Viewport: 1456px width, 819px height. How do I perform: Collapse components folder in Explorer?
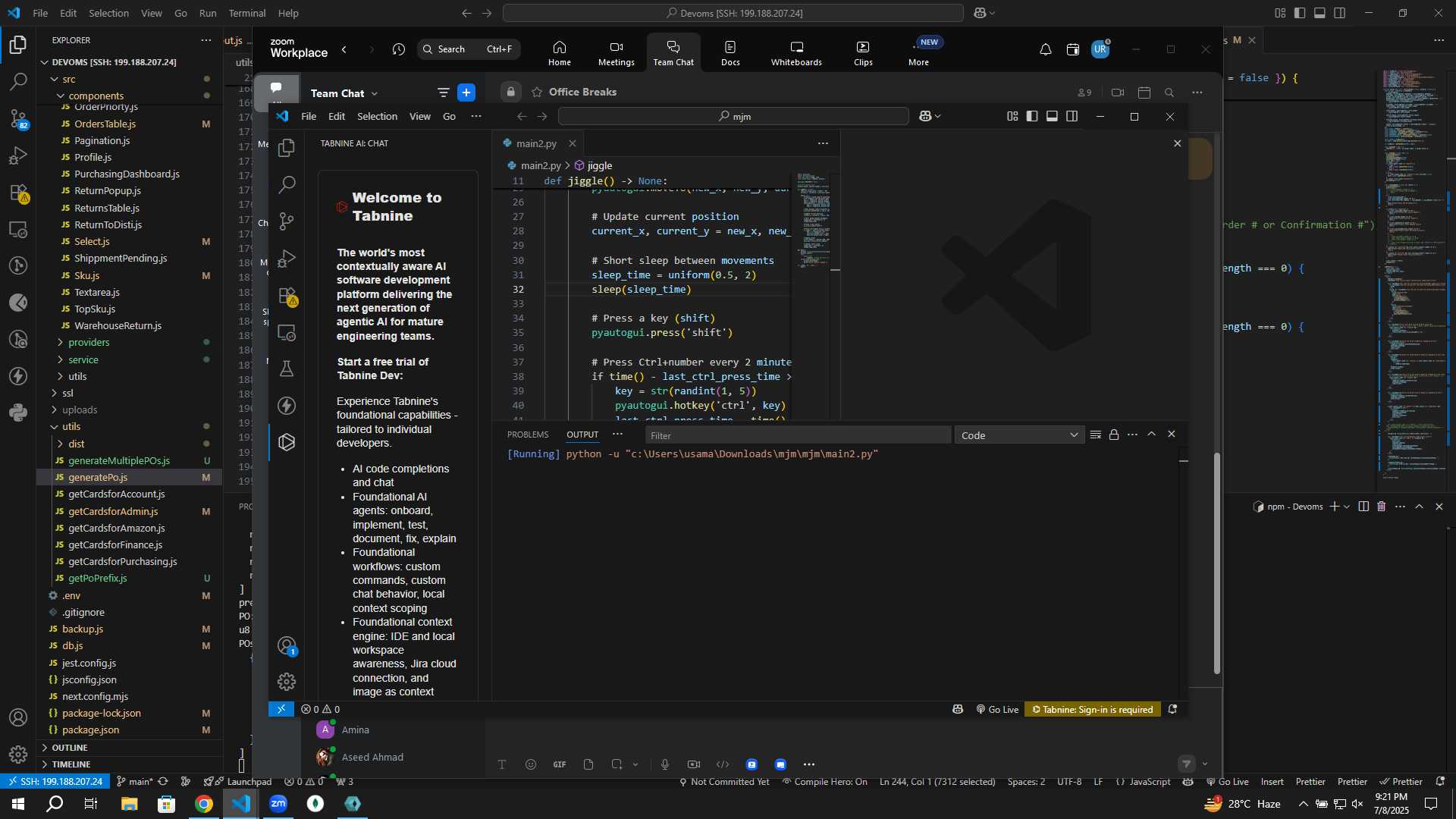point(129,96)
